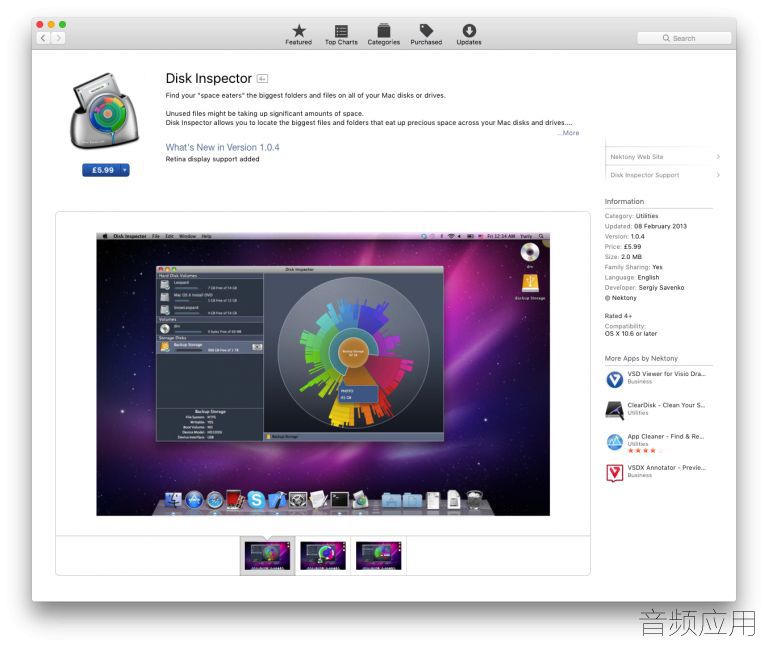Select the second screenshot thumbnail
768x647 pixels.
(x=323, y=556)
